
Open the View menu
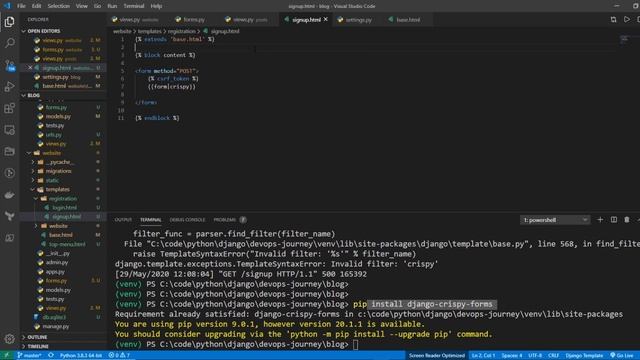click(x=82, y=6)
